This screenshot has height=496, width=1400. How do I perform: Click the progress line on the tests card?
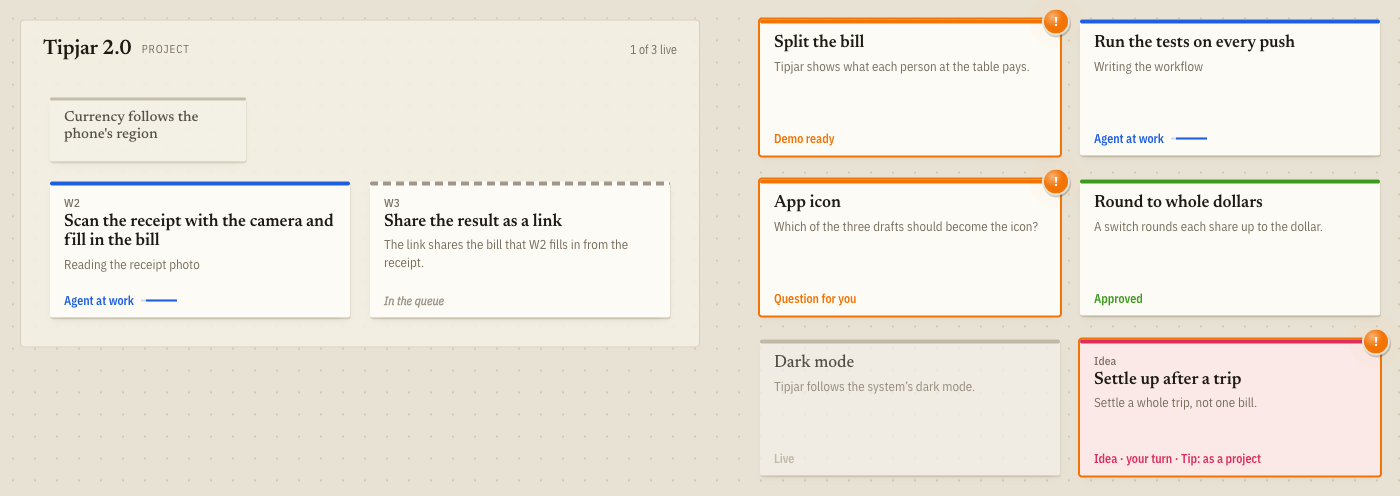click(x=1190, y=138)
